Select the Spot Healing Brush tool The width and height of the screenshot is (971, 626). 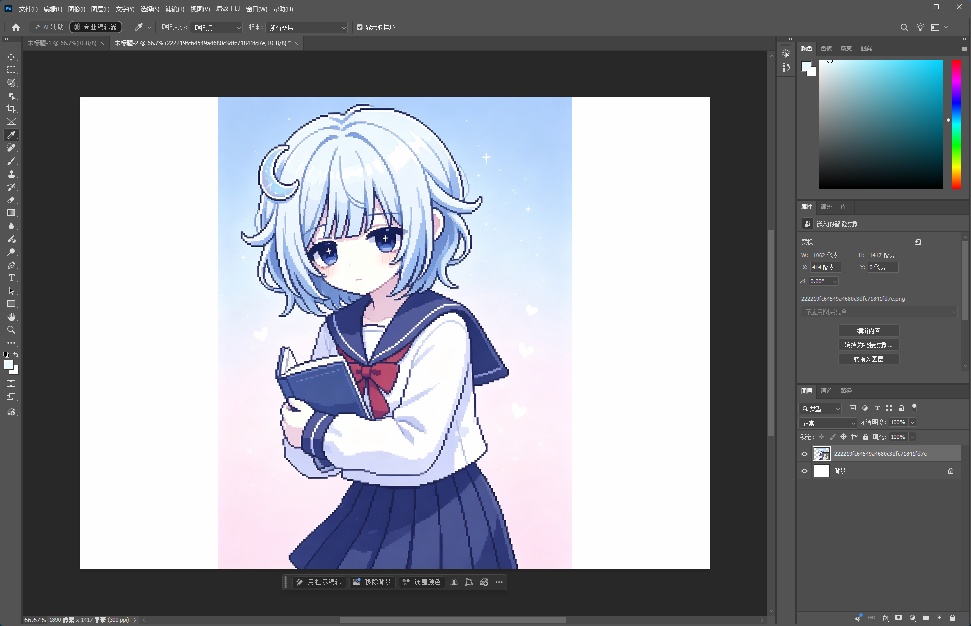(11, 148)
